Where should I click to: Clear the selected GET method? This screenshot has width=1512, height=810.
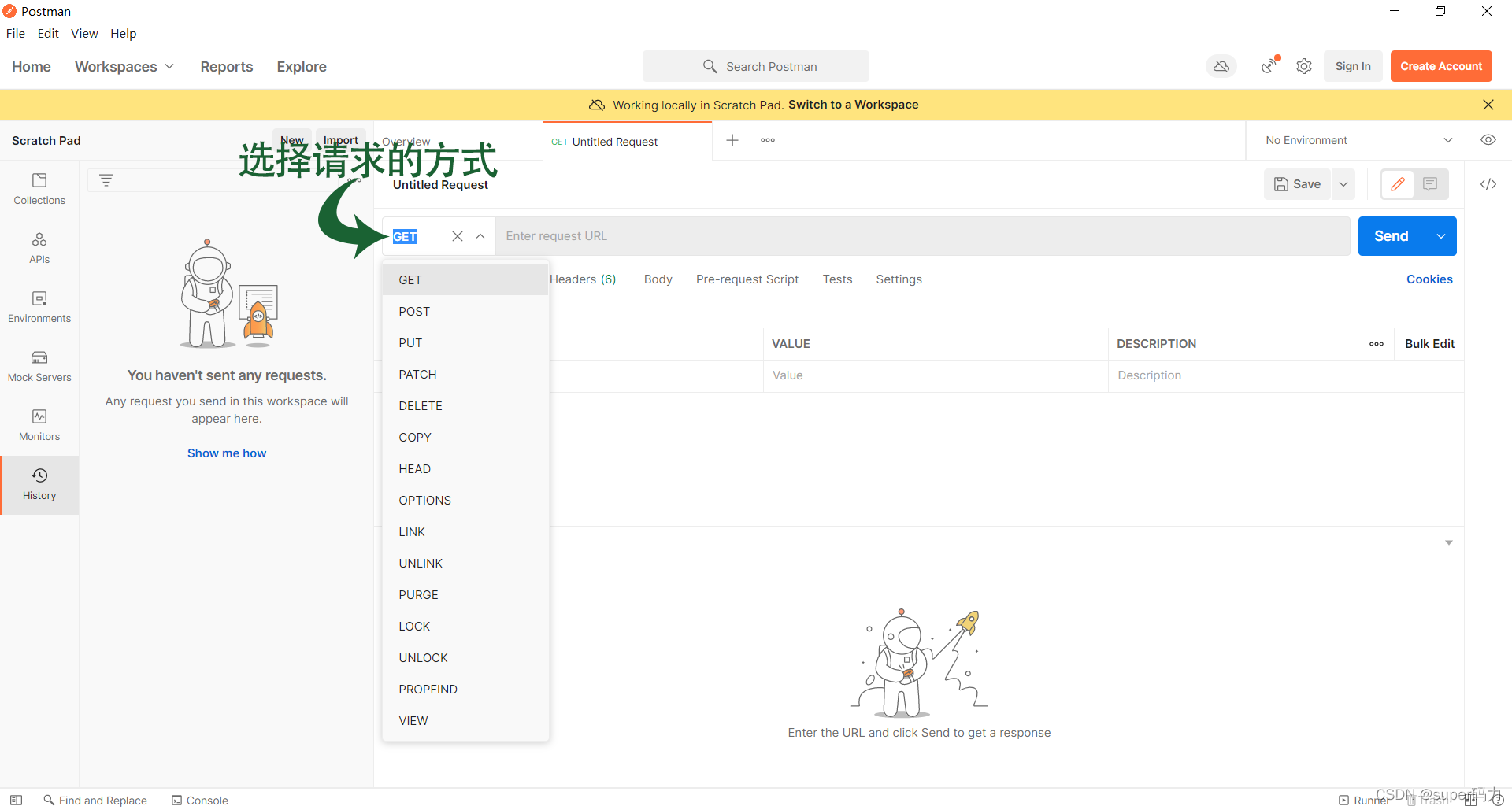coord(458,236)
